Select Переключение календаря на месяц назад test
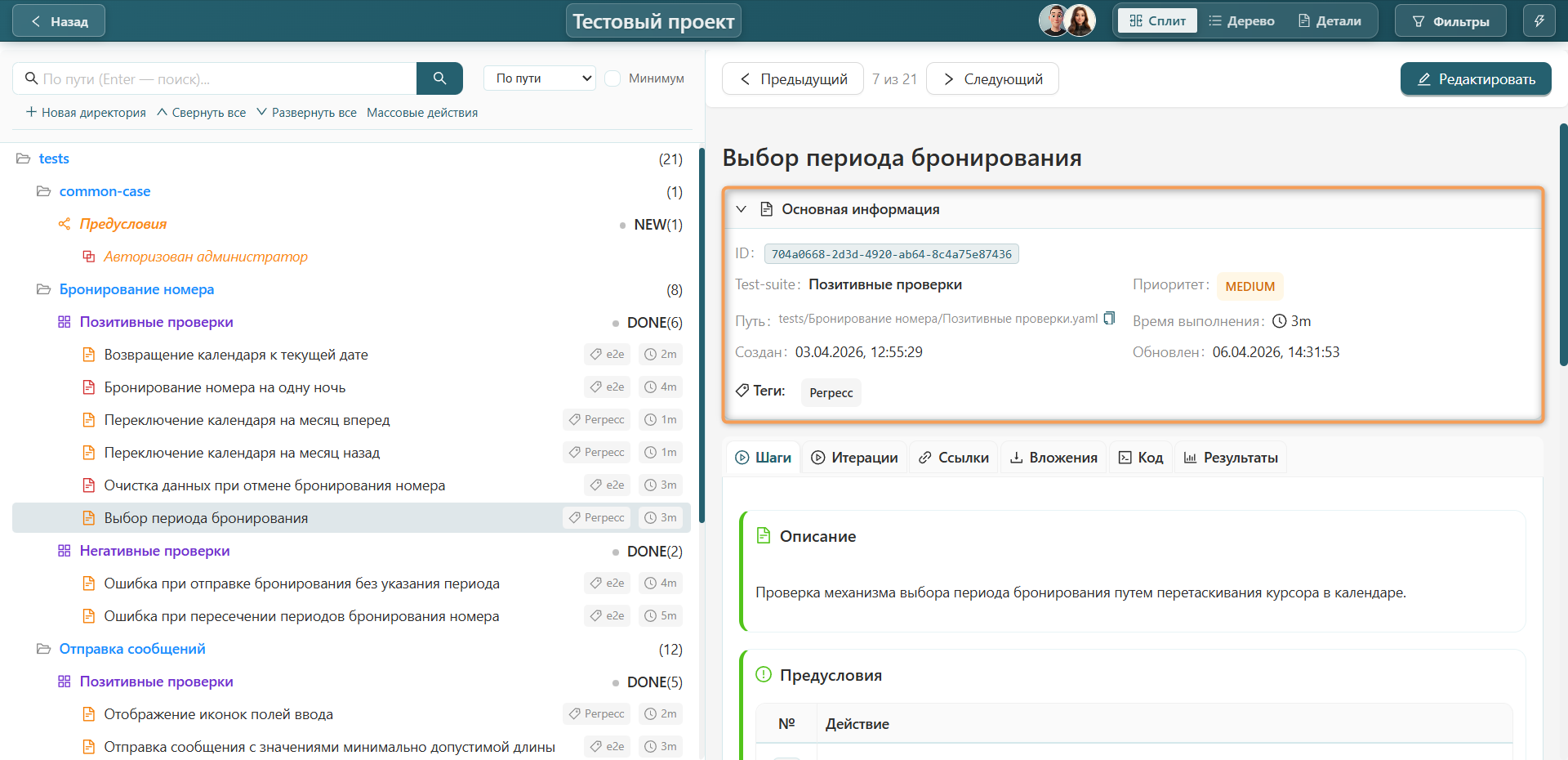 click(x=242, y=453)
